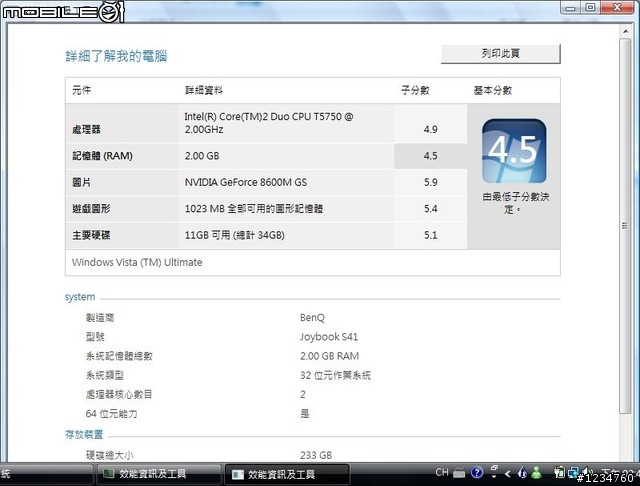
Task: Click the 4.5 base score badge
Action: point(514,151)
